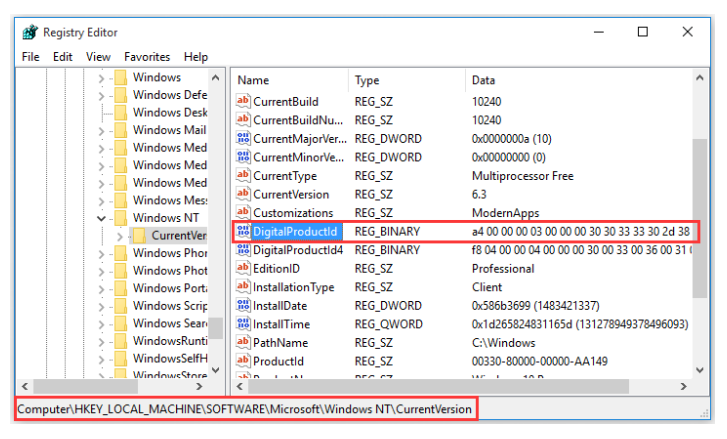Select the ProductId registry value
This screenshot has height=439, width=727.
[x=278, y=362]
